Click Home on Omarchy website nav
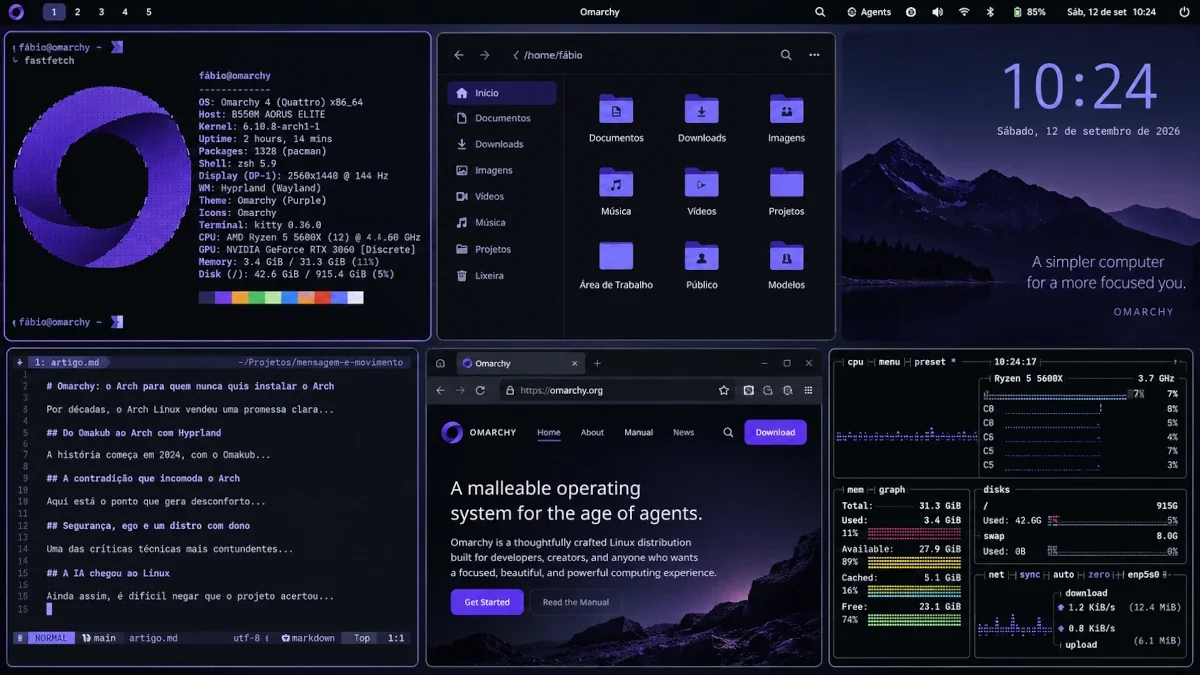 coord(549,432)
